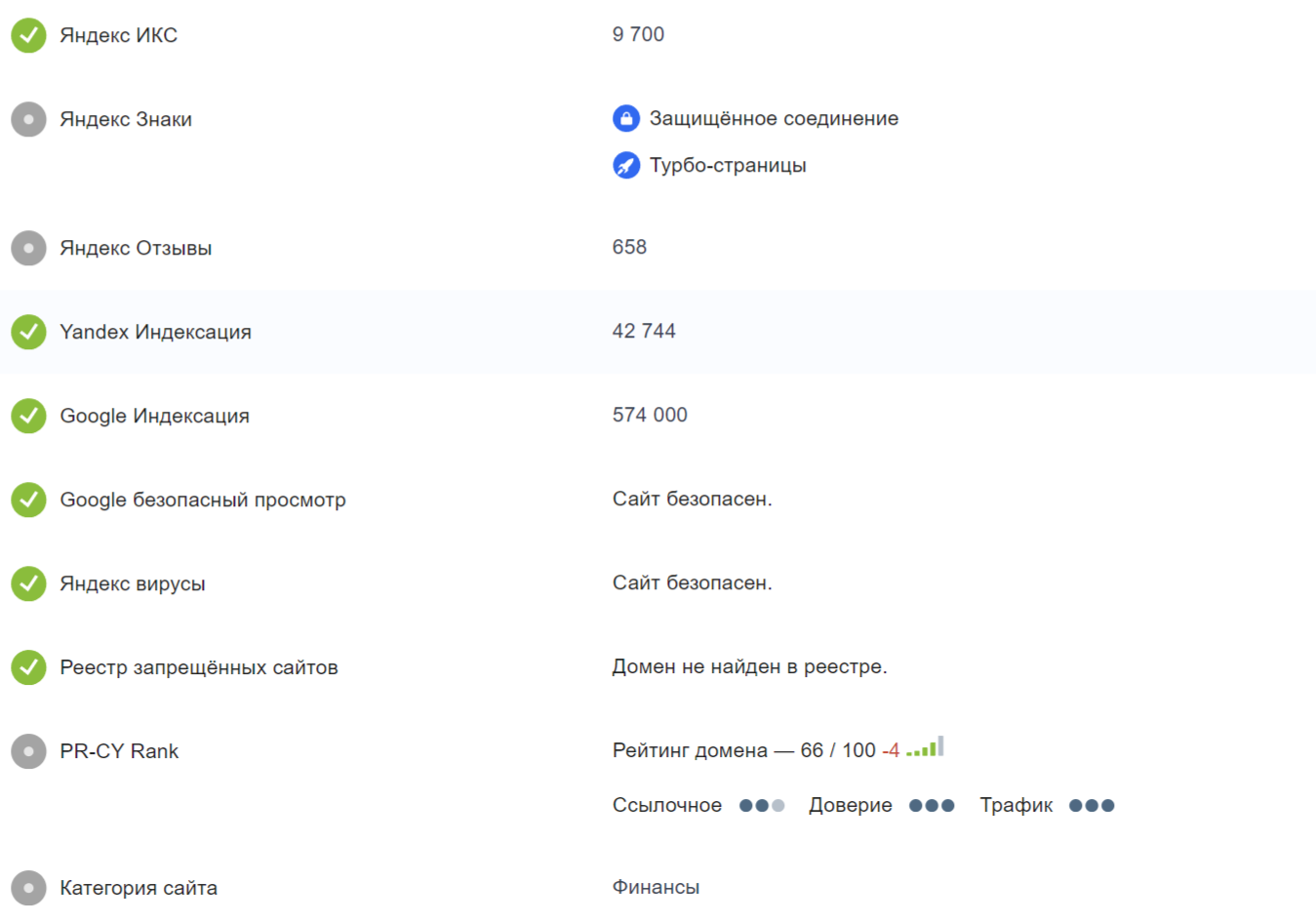Click the Google безопасный просмотр label
The width and height of the screenshot is (1316, 922).
203,500
